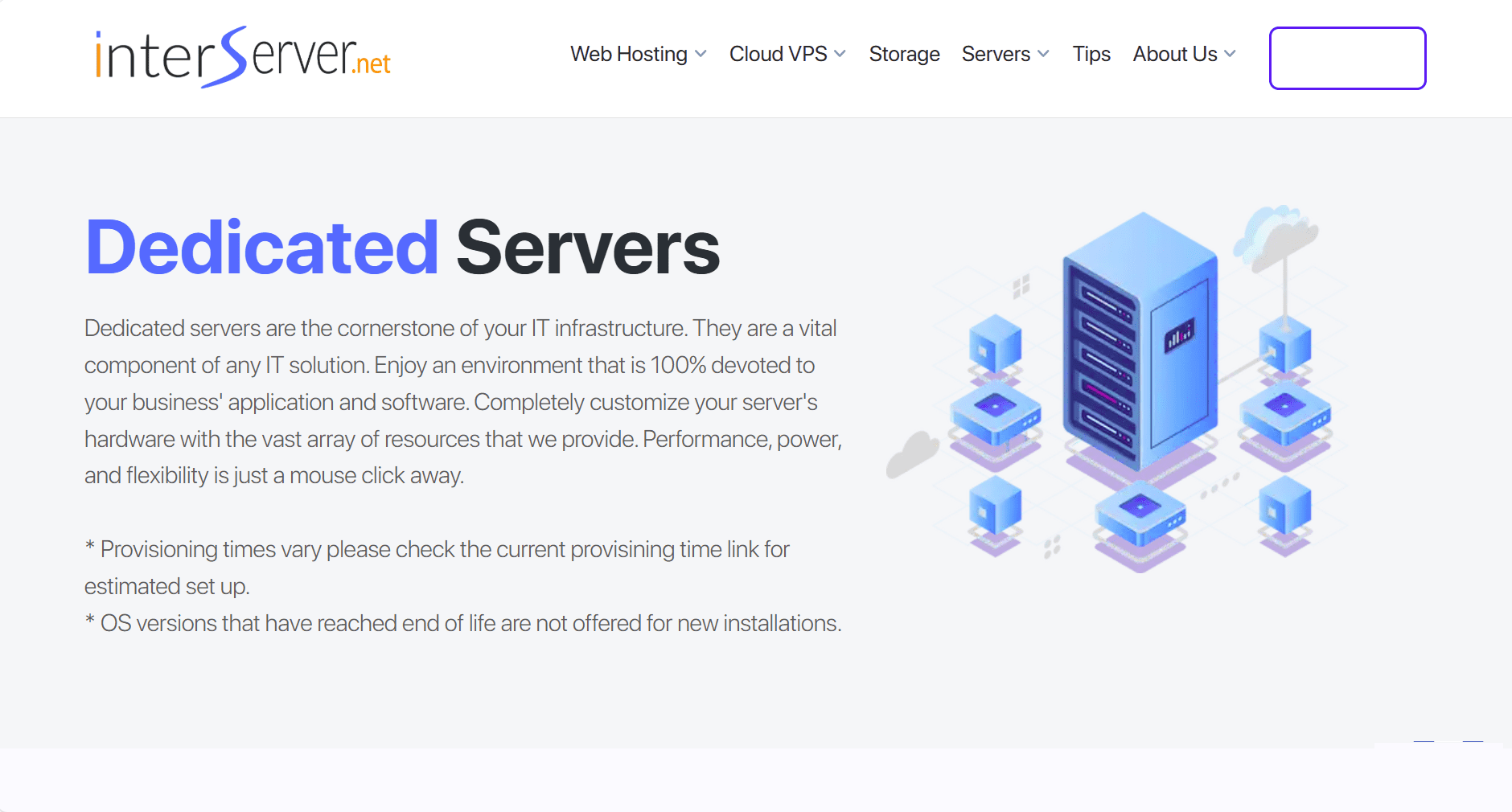Viewport: 1512px width, 812px height.
Task: Click the "Dedicated Servers" heading
Action: tap(402, 248)
